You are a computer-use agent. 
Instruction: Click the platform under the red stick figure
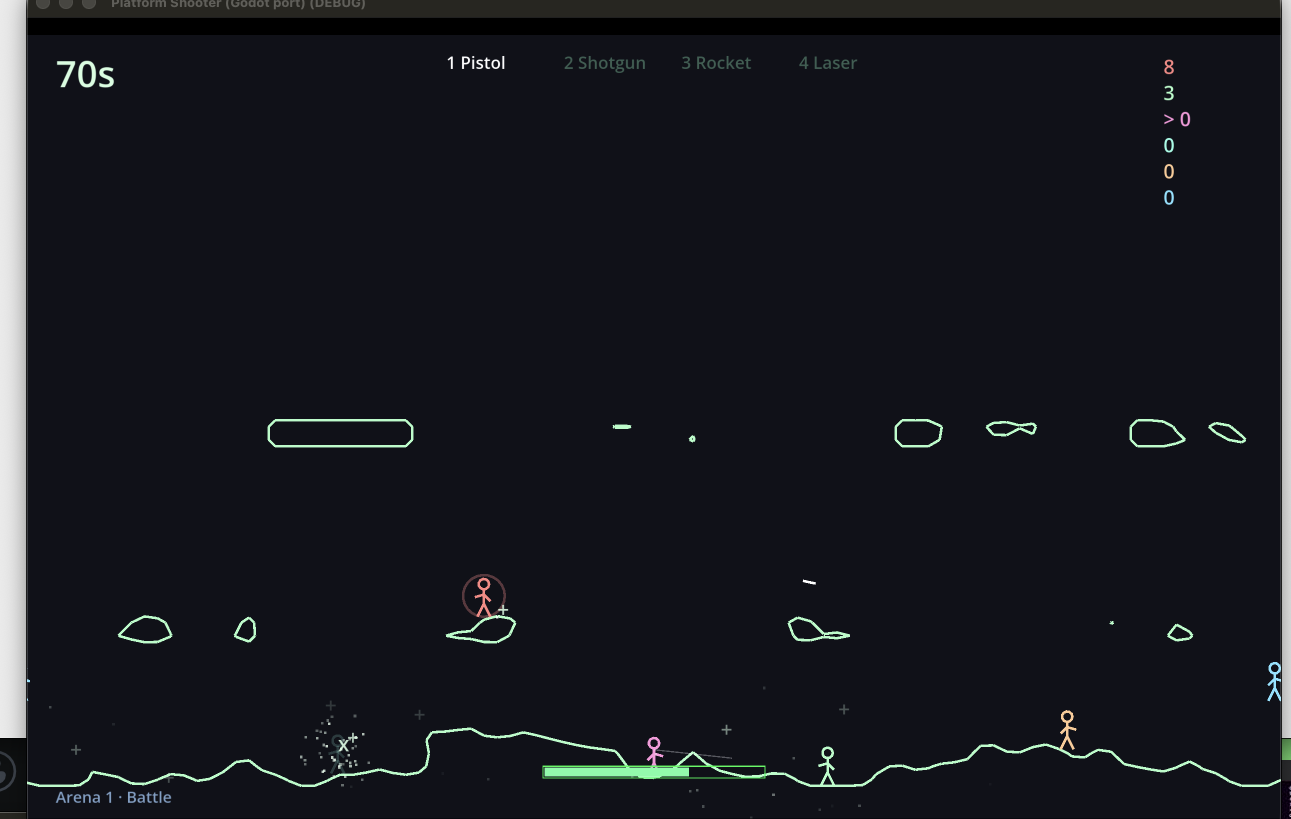coord(482,629)
